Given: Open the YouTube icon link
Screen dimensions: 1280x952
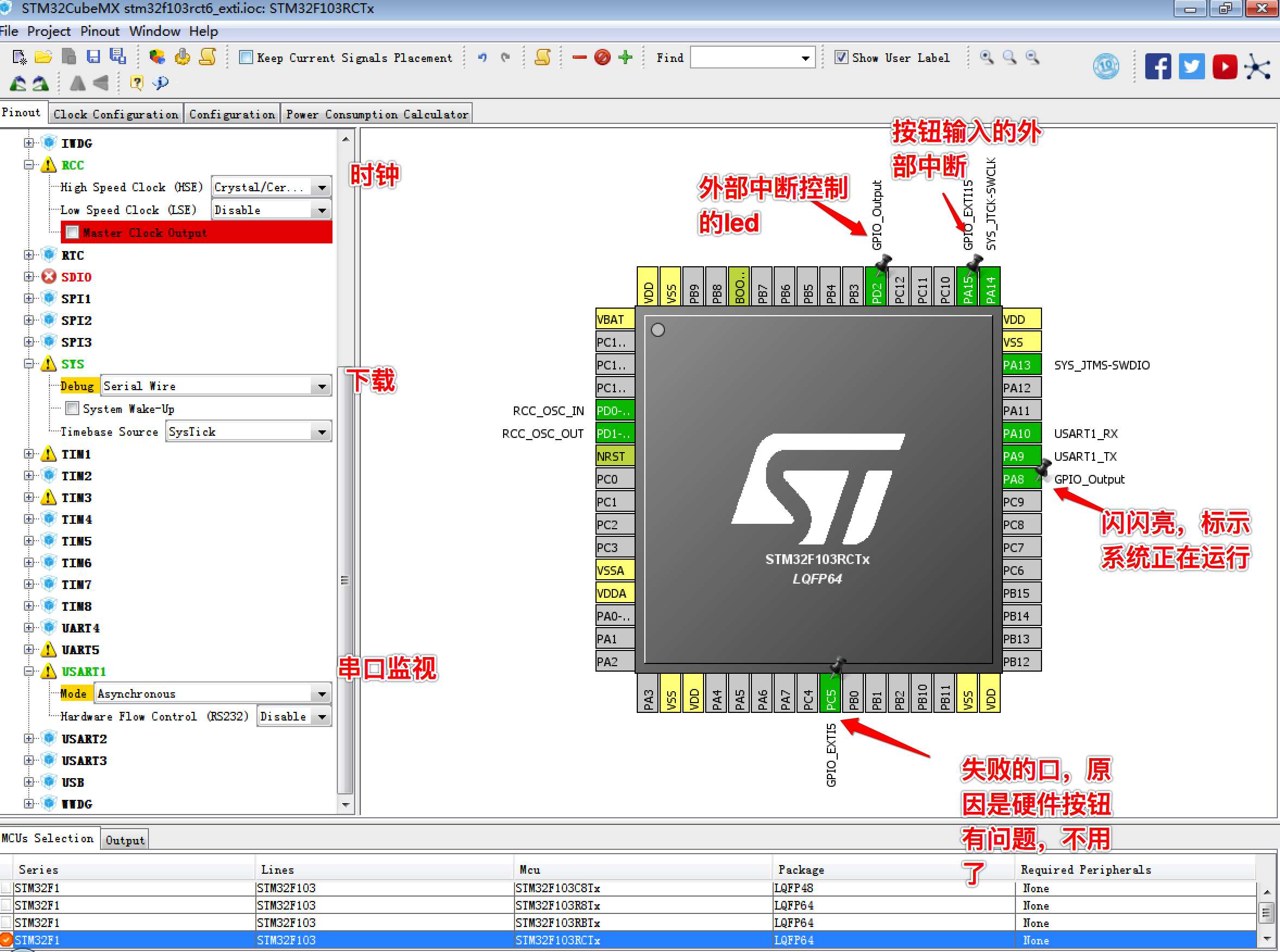Looking at the screenshot, I should click(1224, 67).
